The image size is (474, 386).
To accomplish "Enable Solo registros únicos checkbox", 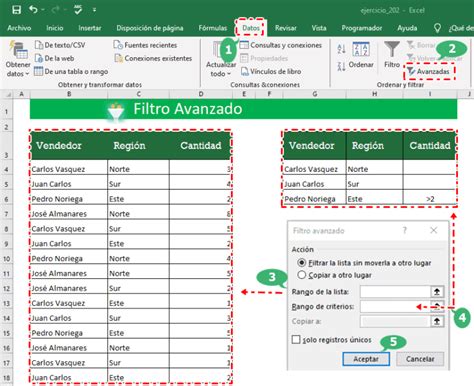I will point(296,340).
